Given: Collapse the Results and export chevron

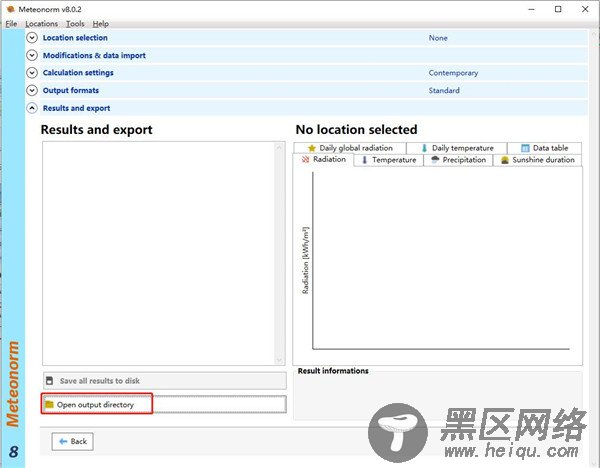Looking at the screenshot, I should (32, 108).
